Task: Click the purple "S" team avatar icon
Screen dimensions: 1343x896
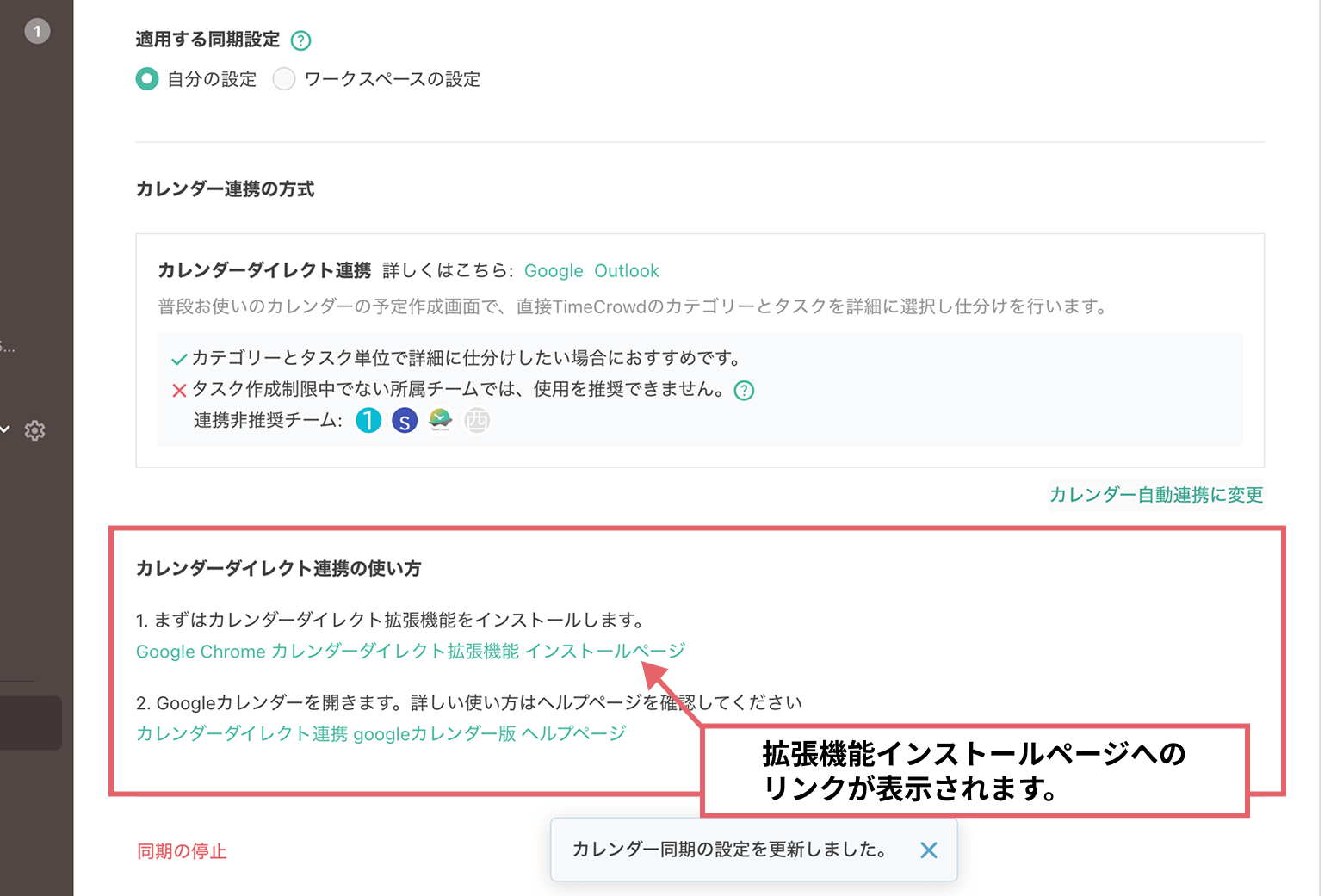Action: click(x=405, y=420)
